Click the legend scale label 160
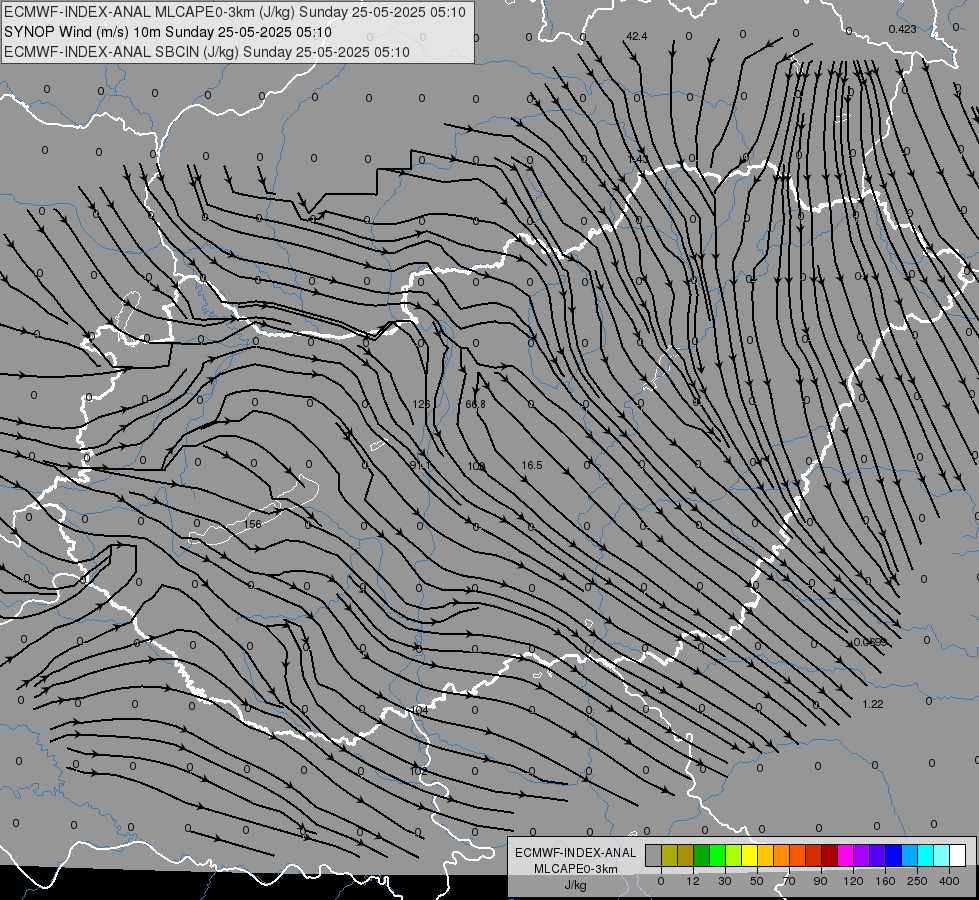Viewport: 979px width, 900px height. (885, 881)
